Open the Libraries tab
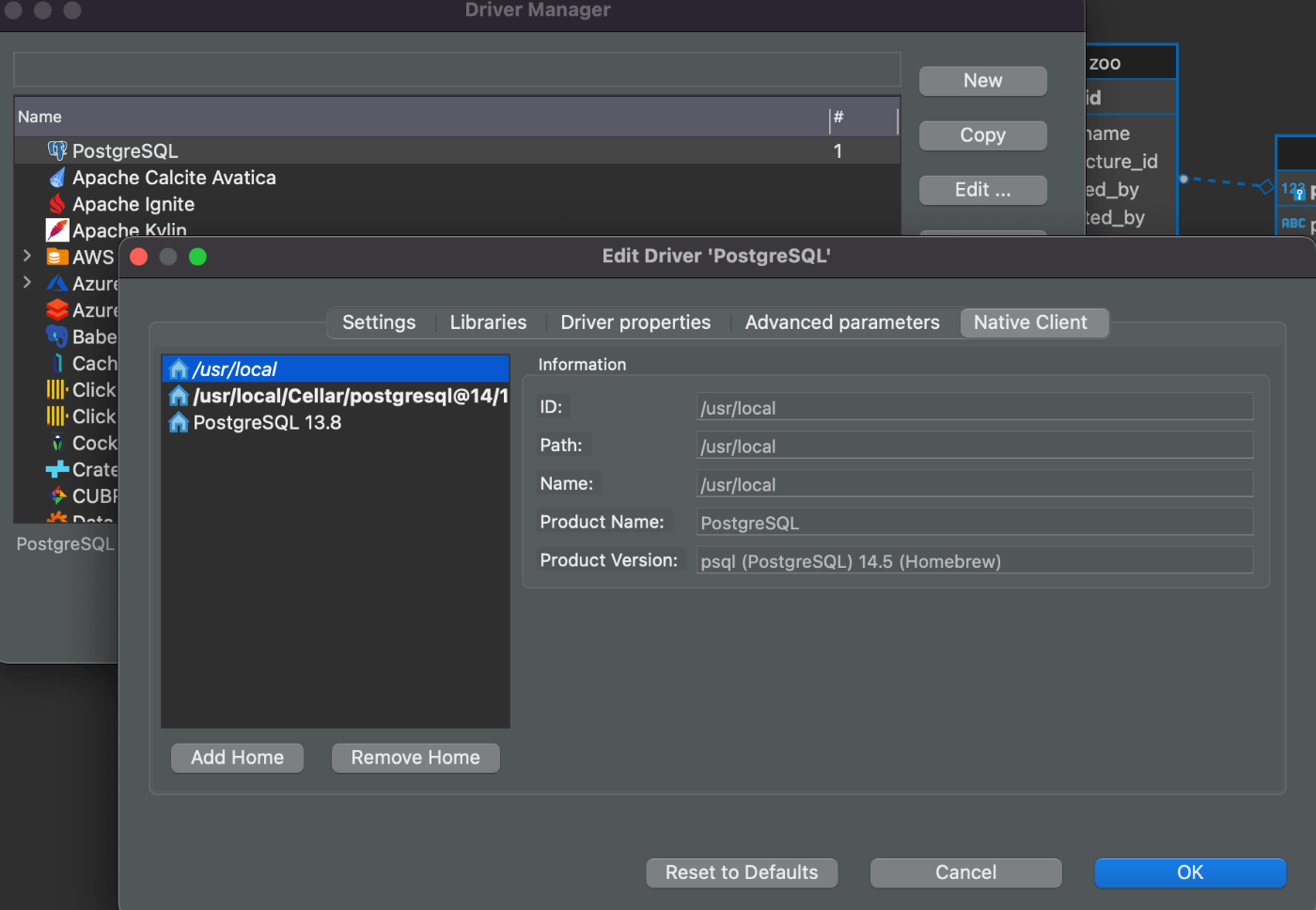Image resolution: width=1316 pixels, height=910 pixels. click(488, 322)
